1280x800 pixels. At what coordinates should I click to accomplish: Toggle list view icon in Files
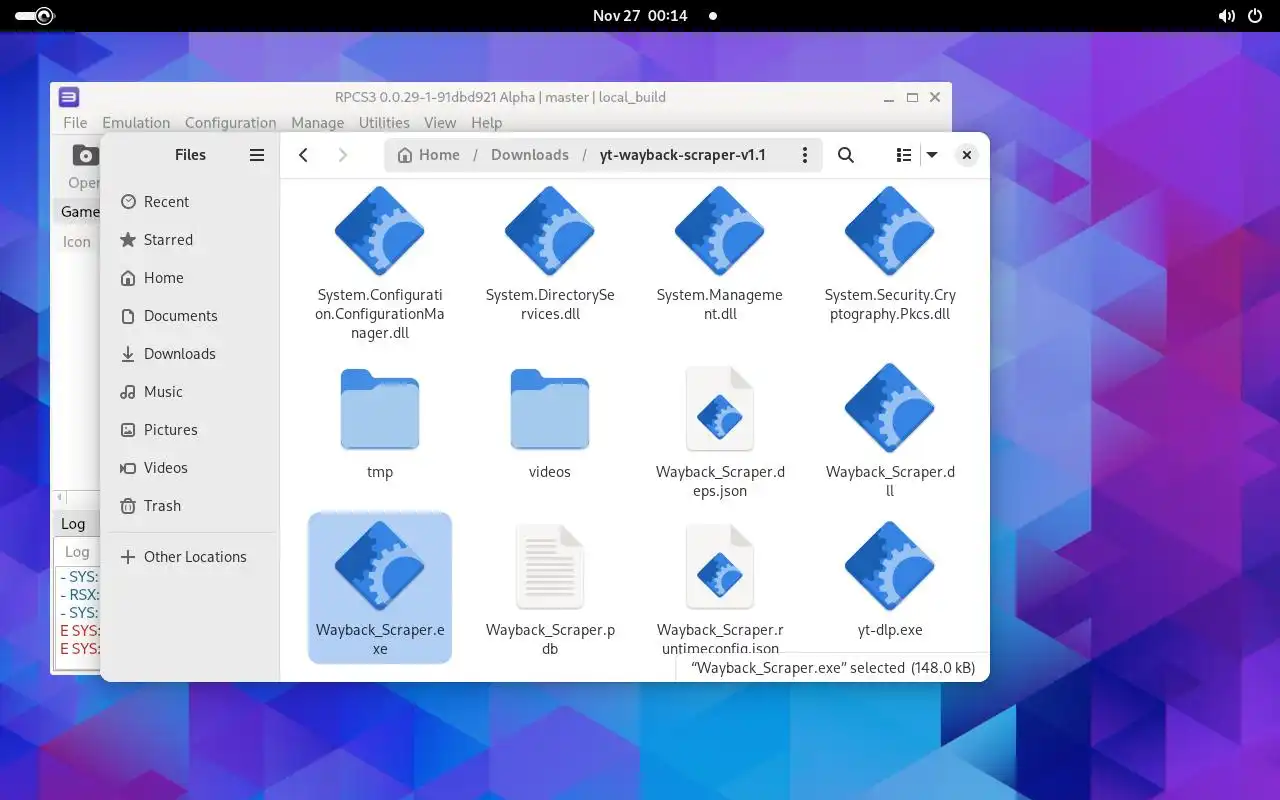[x=904, y=155]
